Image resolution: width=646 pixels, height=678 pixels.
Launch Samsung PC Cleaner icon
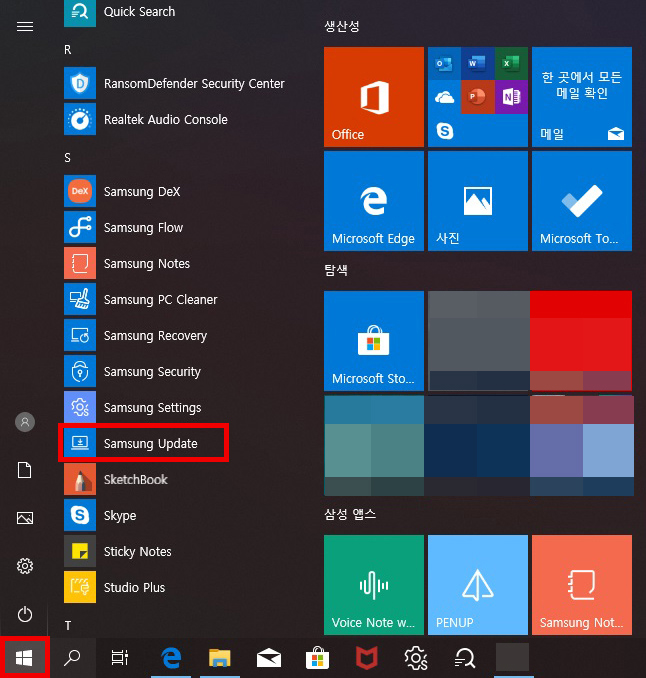[x=80, y=299]
